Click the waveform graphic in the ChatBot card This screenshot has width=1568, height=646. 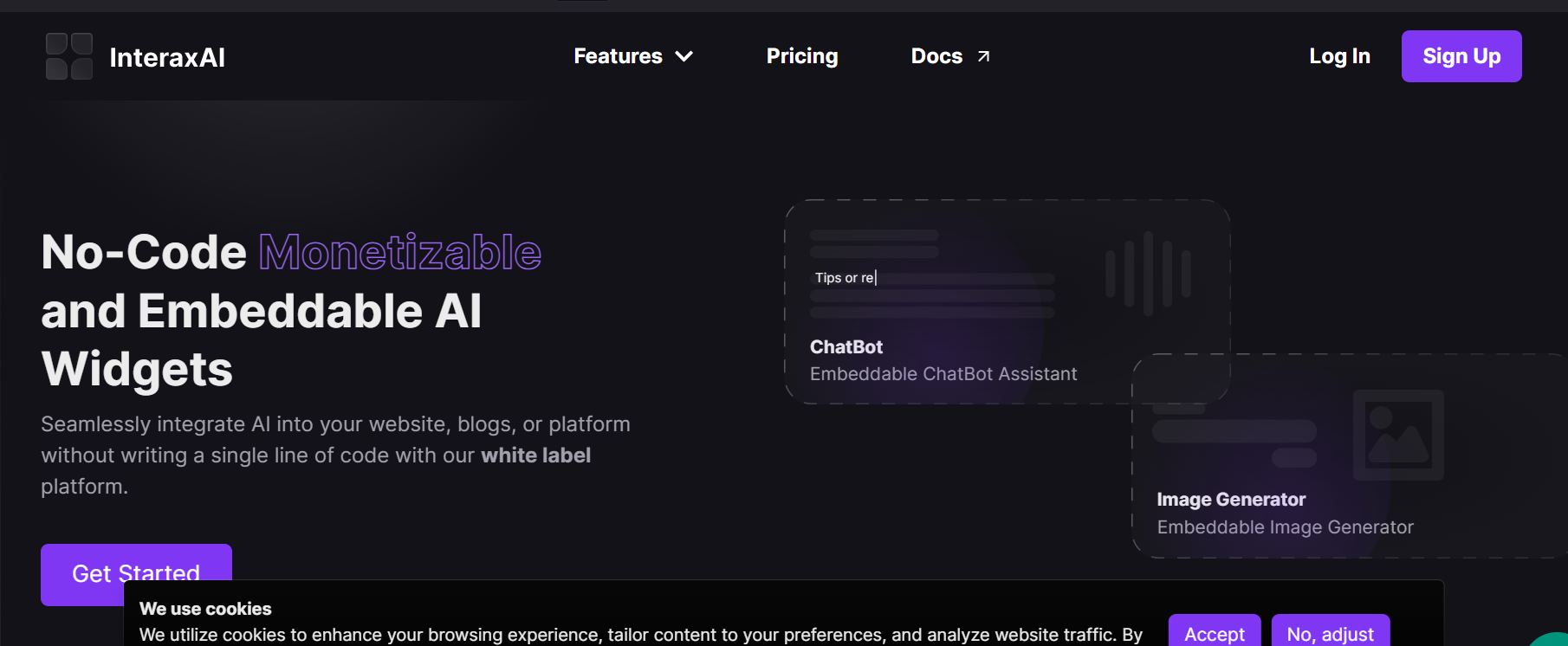click(x=1148, y=273)
